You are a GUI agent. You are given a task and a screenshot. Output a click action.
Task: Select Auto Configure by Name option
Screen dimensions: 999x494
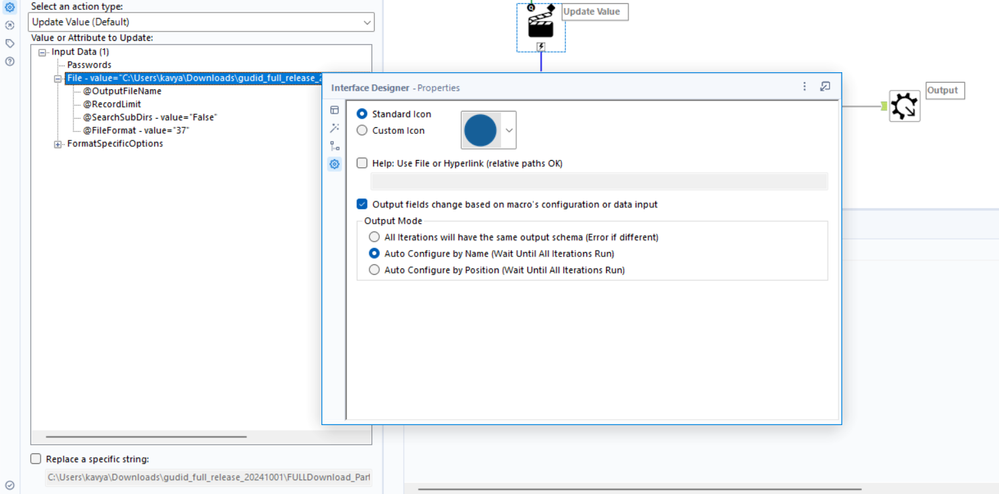point(375,253)
